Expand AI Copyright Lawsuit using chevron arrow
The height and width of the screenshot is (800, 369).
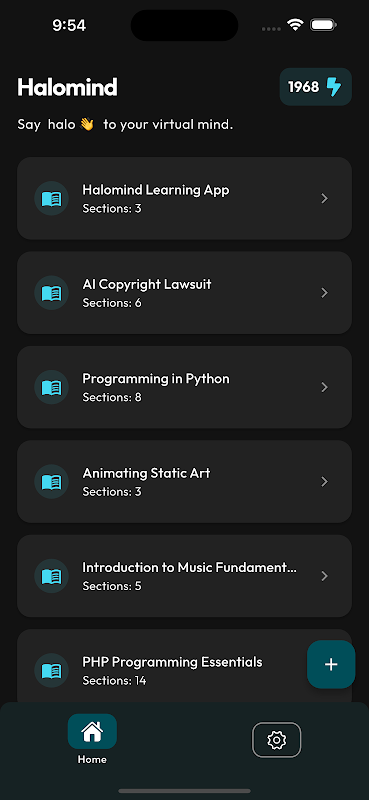(325, 293)
